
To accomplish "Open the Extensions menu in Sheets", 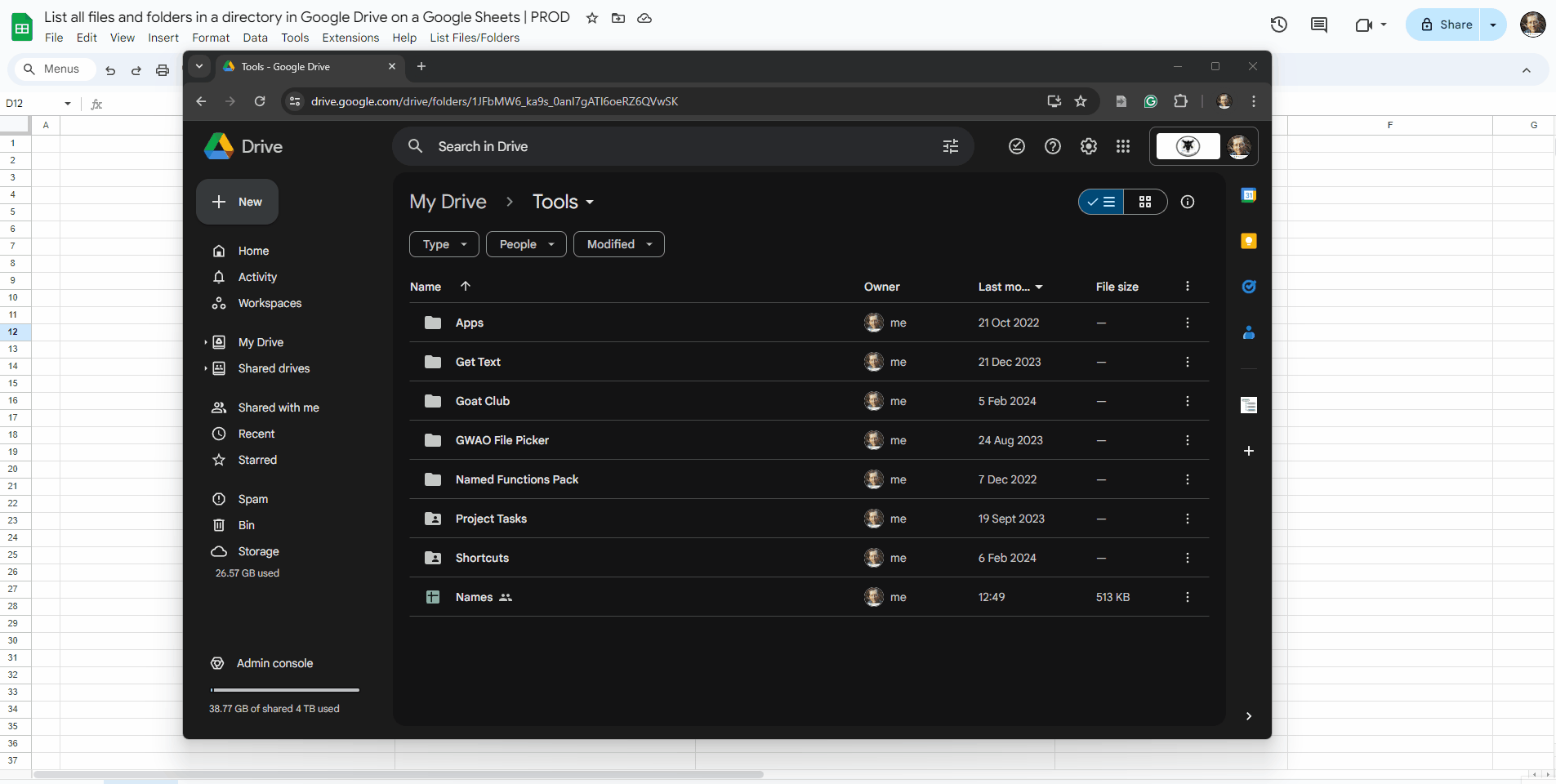I will click(x=350, y=38).
